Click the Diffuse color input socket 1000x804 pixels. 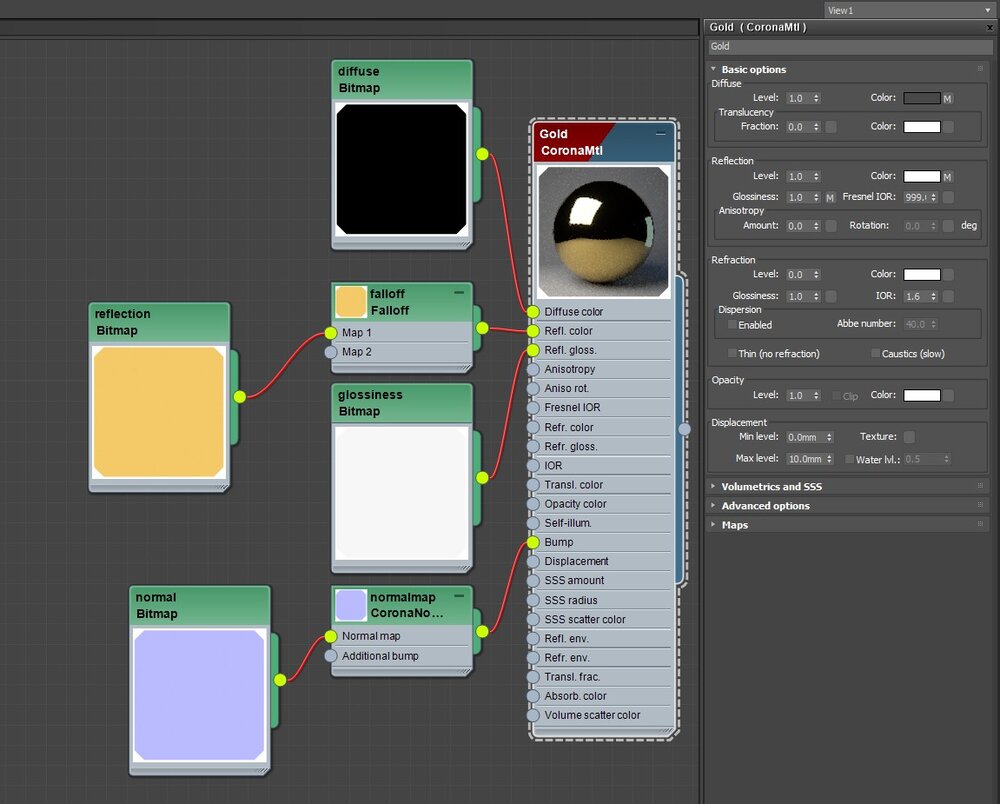coord(532,312)
